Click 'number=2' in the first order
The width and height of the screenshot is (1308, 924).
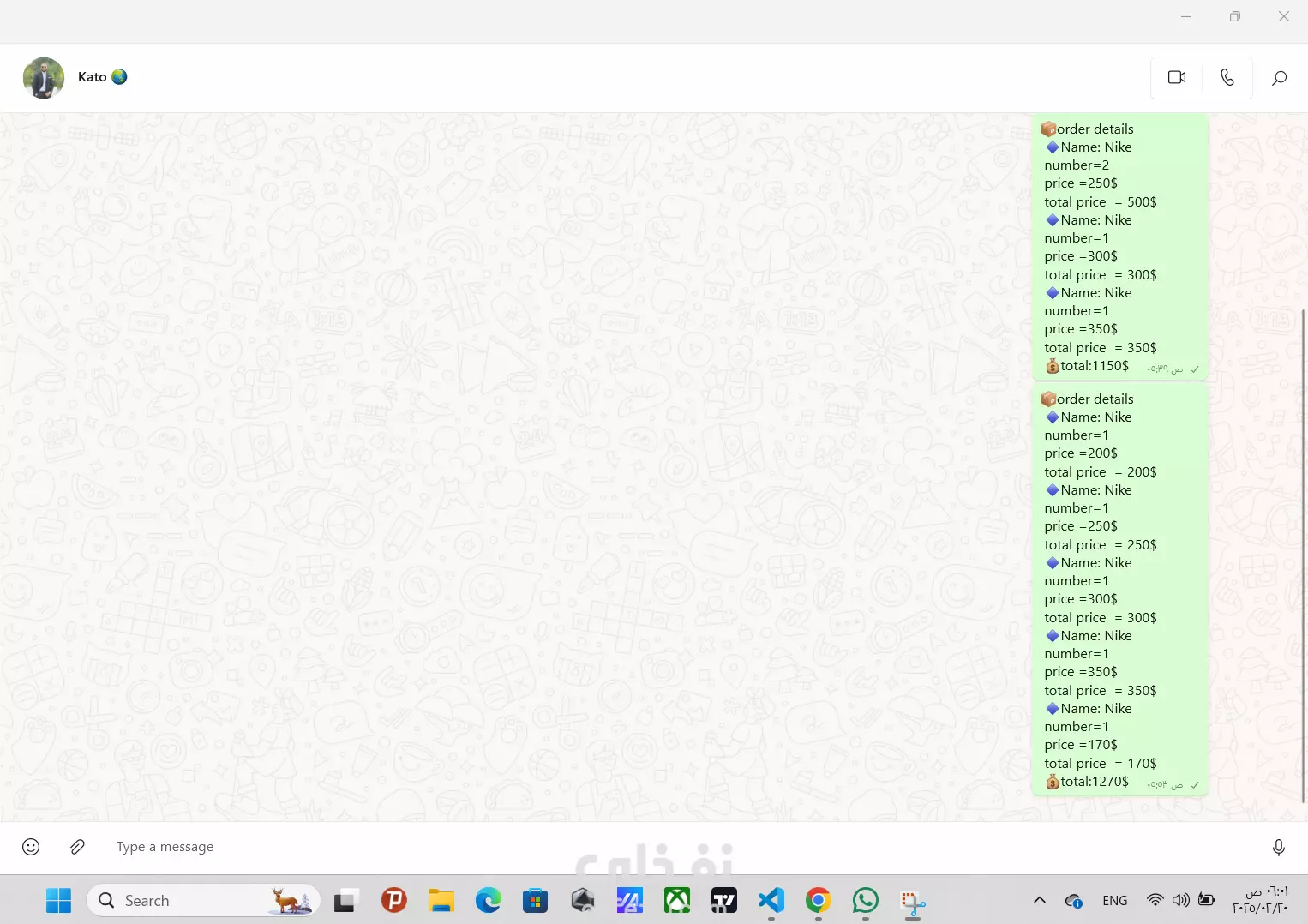[1077, 165]
